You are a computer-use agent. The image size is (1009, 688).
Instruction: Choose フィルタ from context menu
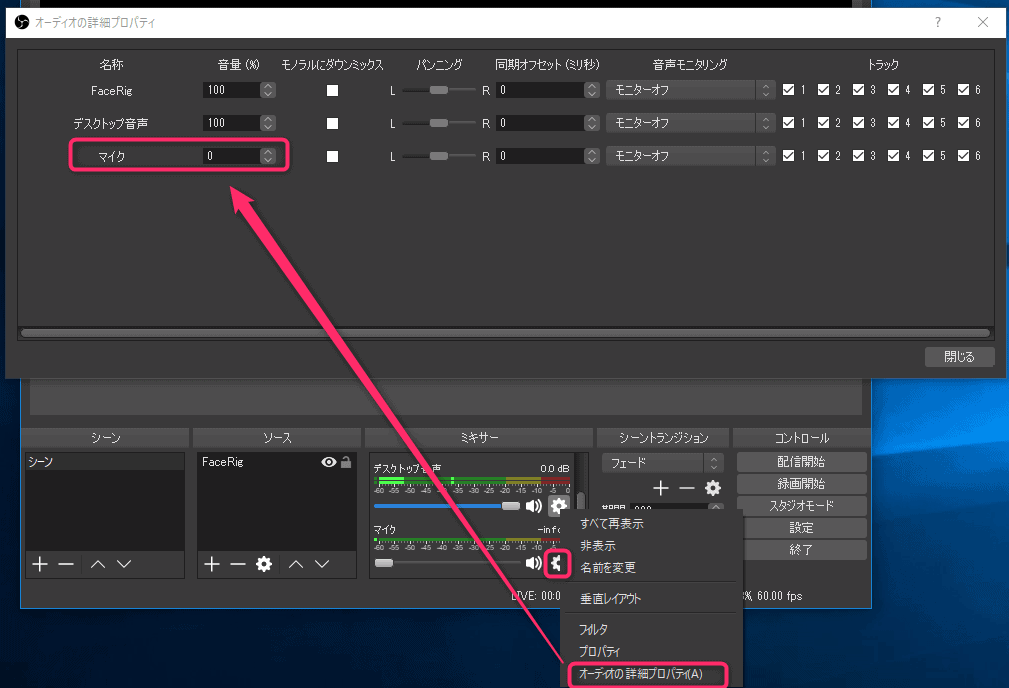(594, 629)
